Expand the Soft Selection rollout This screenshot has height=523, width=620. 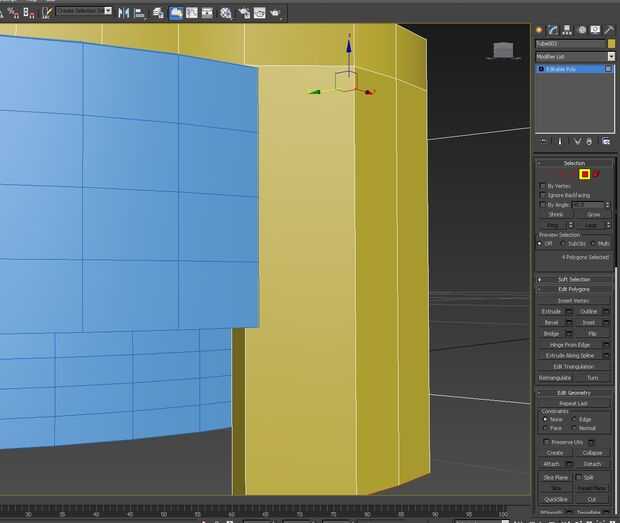(x=574, y=279)
